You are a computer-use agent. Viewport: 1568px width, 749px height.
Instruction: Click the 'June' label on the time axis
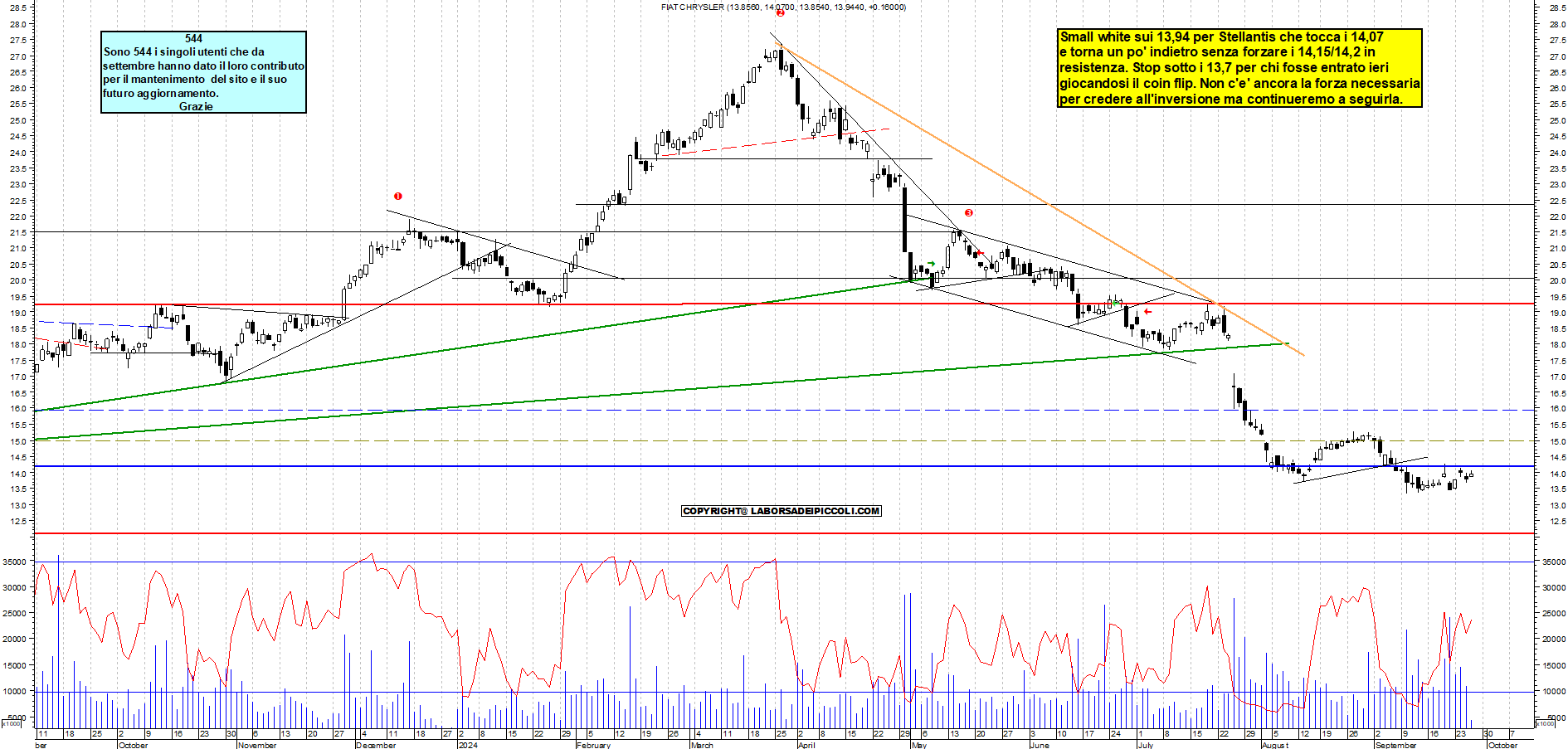tap(1040, 745)
